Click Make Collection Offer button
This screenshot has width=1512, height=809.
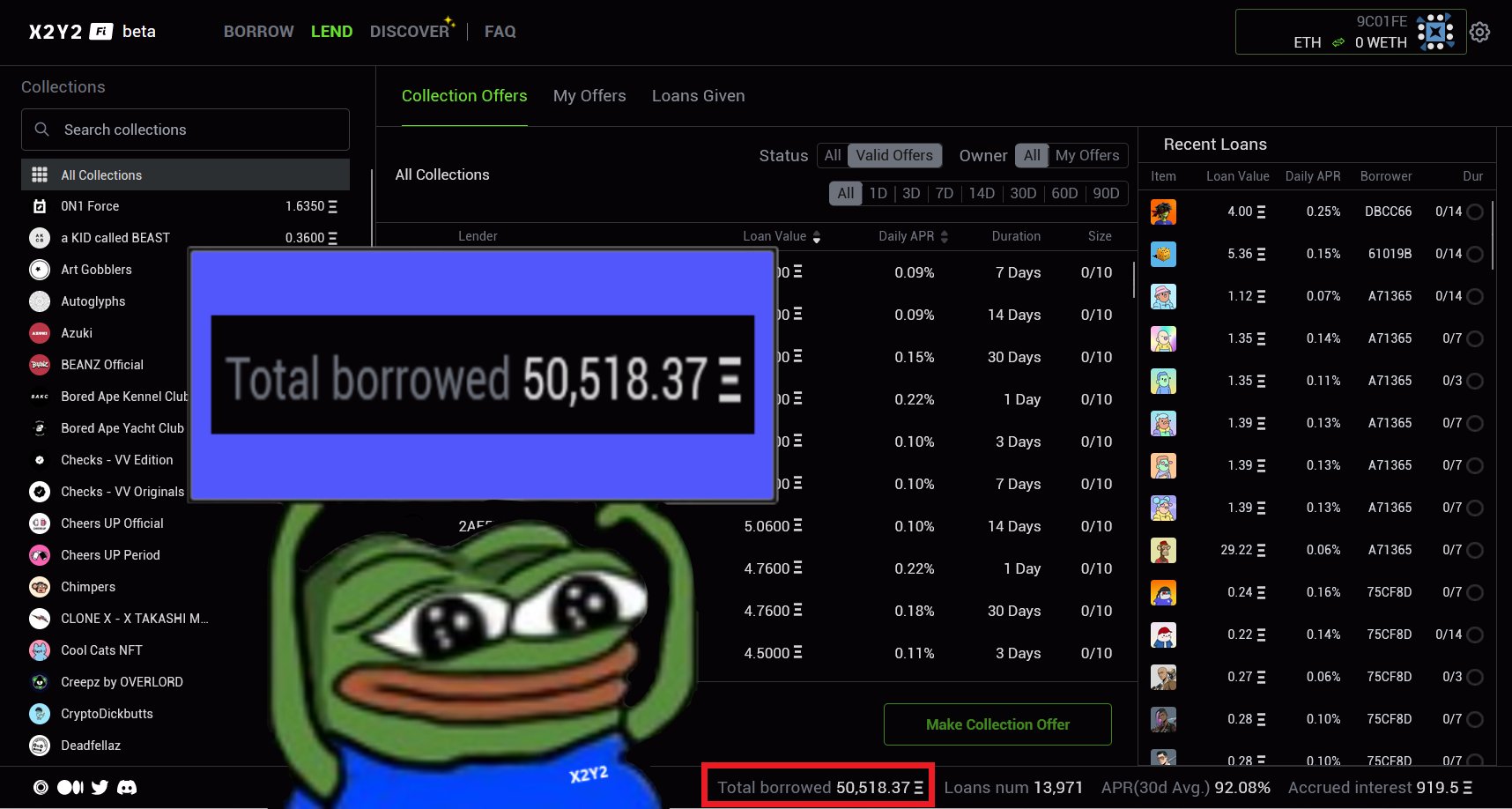[x=997, y=724]
